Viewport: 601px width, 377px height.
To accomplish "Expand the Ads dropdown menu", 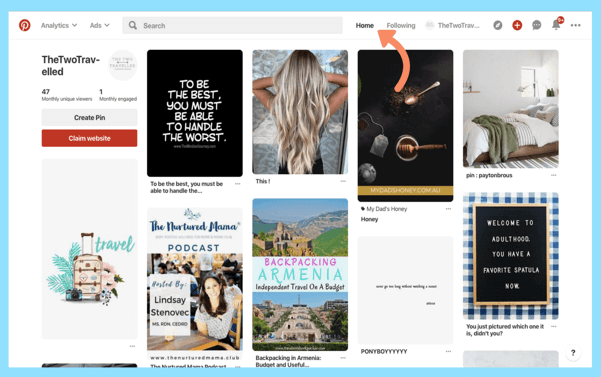I will [x=99, y=25].
